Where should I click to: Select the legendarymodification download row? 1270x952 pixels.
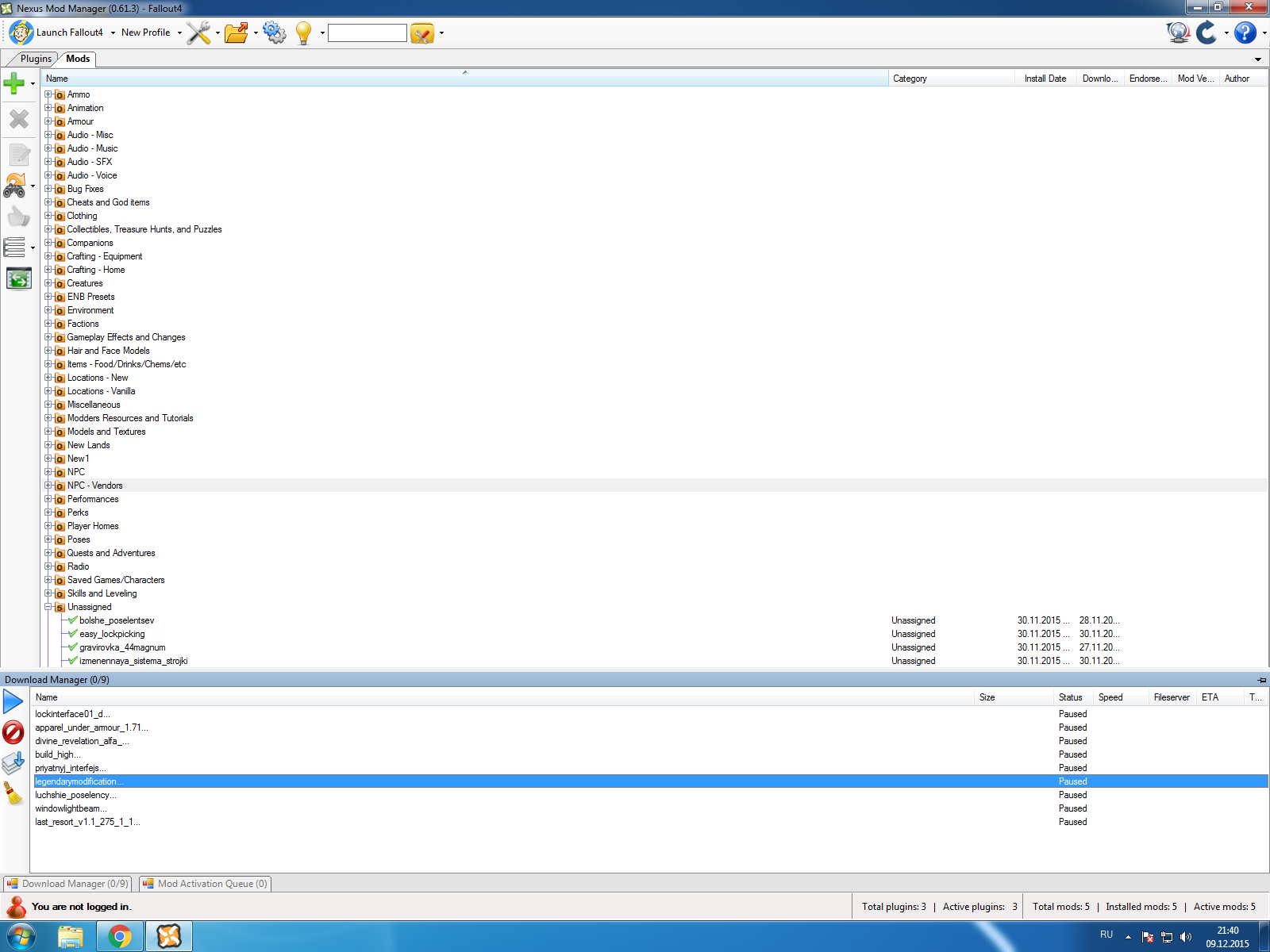tap(649, 781)
